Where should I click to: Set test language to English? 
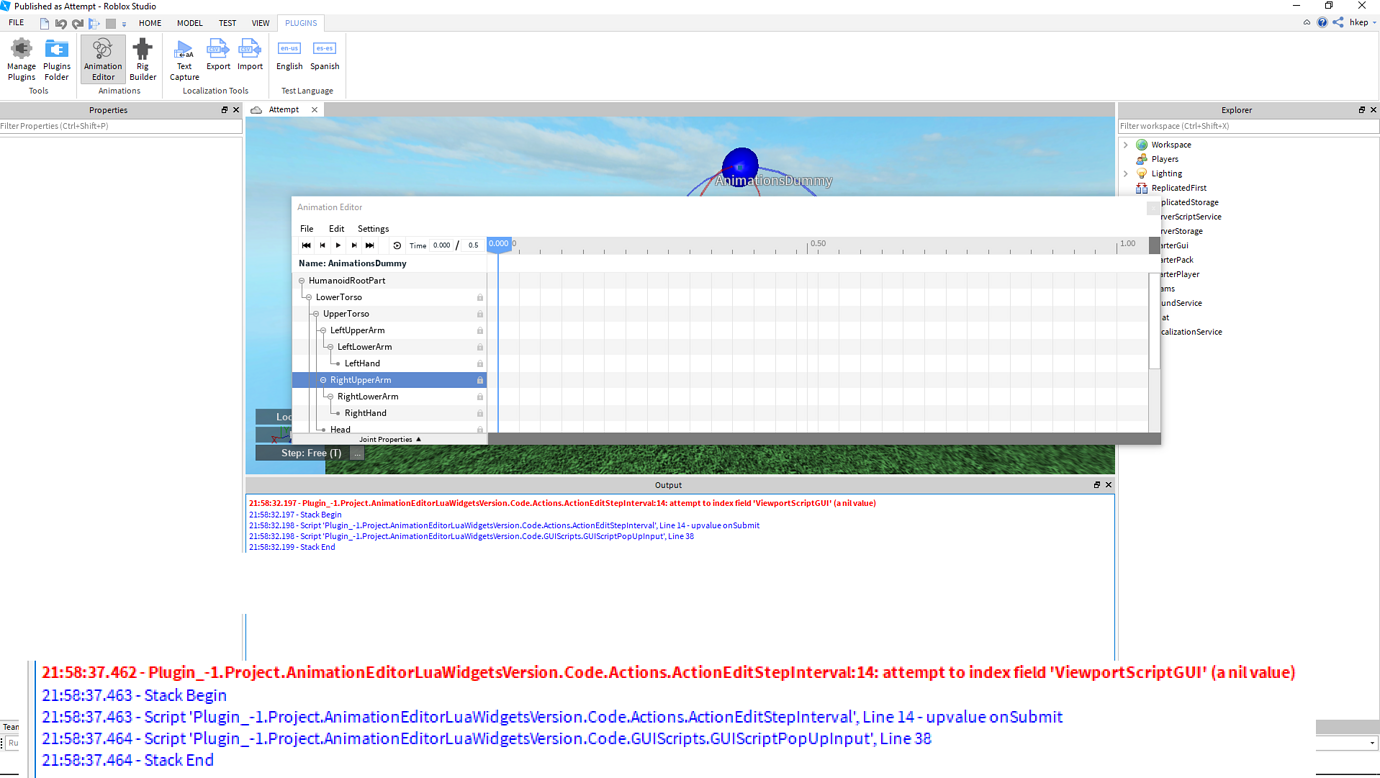pyautogui.click(x=289, y=55)
